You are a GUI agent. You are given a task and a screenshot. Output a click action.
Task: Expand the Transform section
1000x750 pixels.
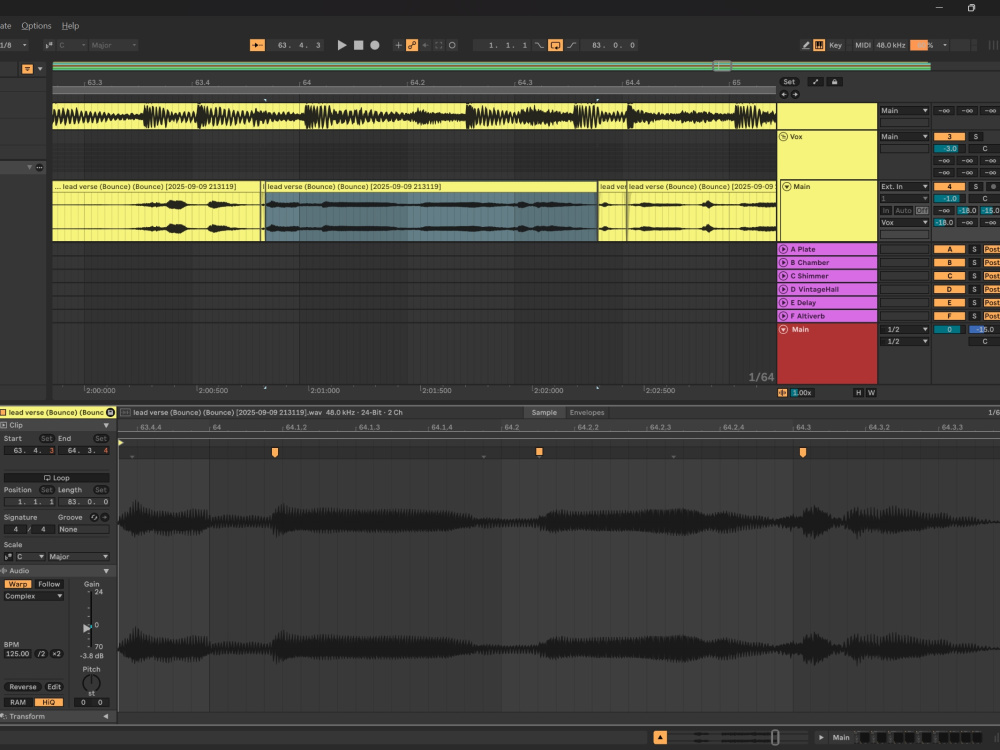[106, 717]
